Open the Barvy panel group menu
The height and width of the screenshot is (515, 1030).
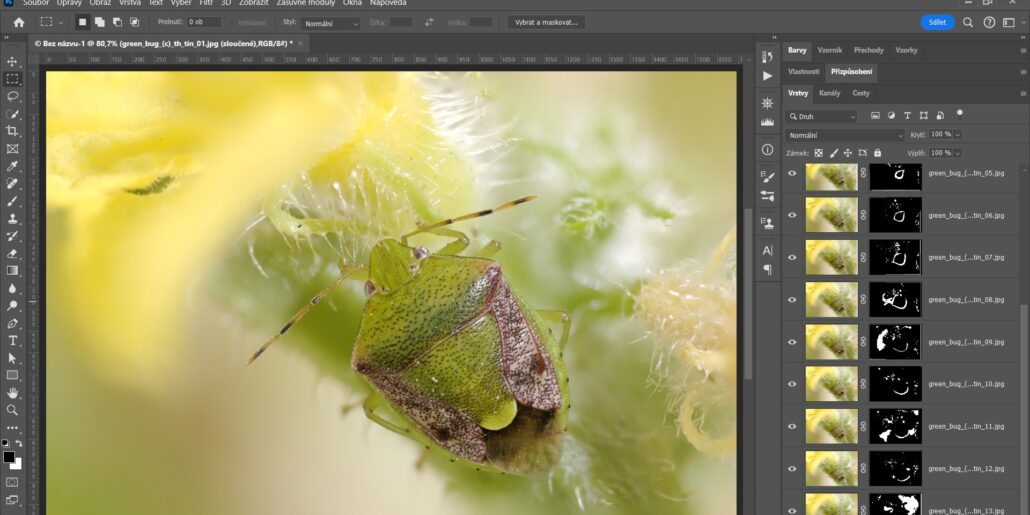(x=1023, y=51)
